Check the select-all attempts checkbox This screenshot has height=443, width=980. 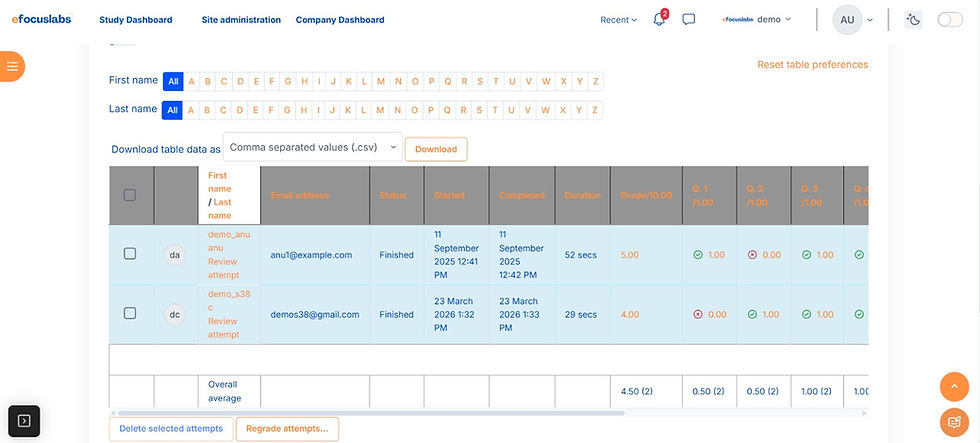point(130,195)
